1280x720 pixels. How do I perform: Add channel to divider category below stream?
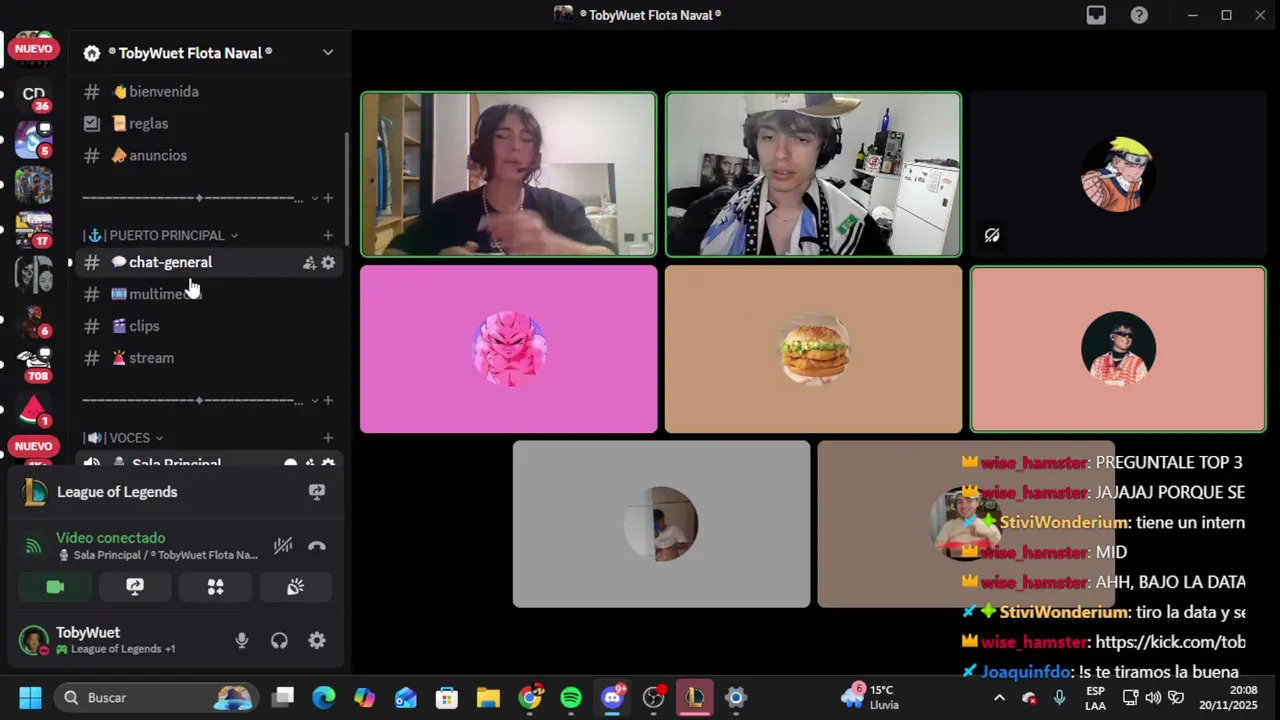[x=328, y=401]
